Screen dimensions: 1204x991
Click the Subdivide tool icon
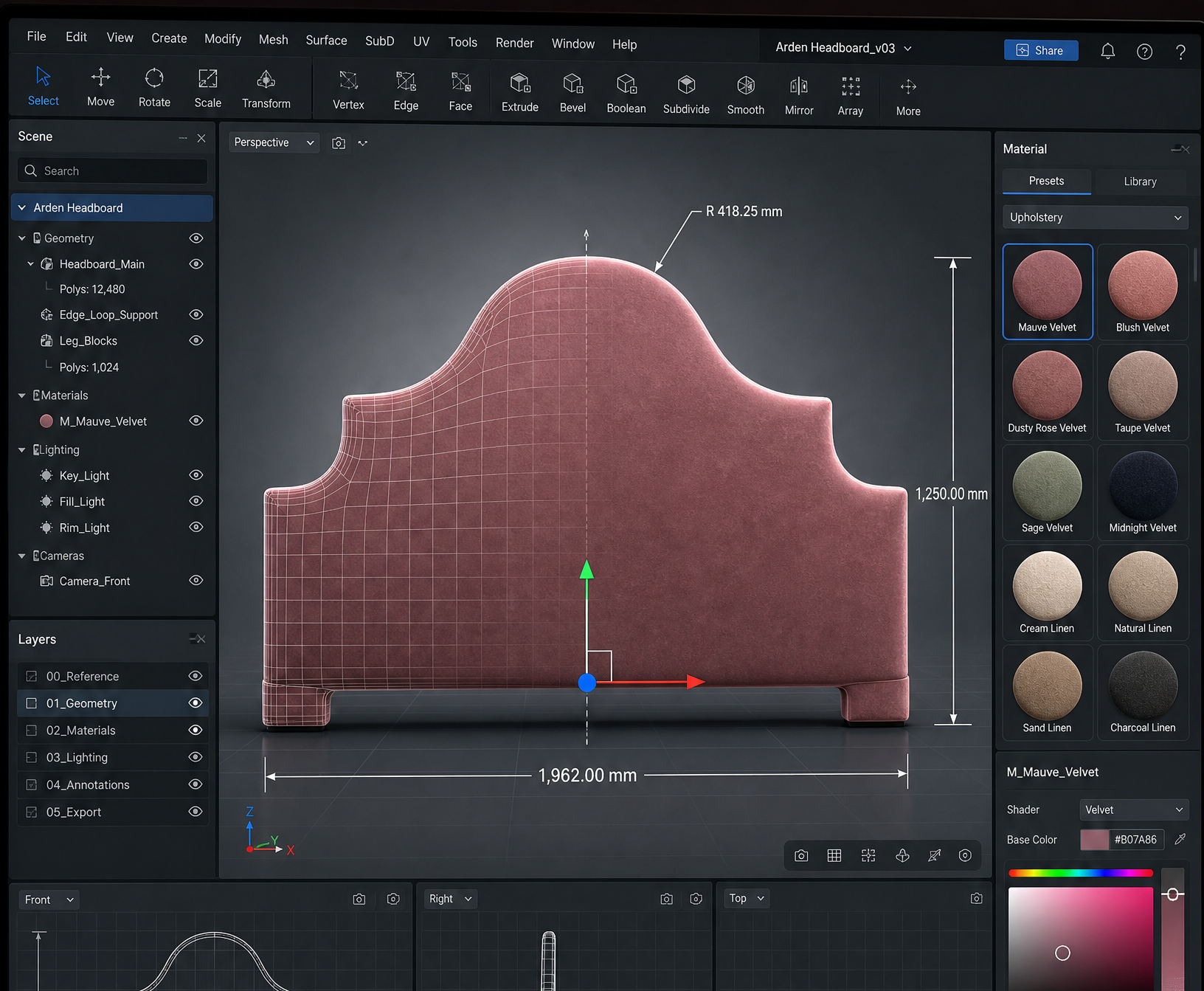(x=686, y=86)
